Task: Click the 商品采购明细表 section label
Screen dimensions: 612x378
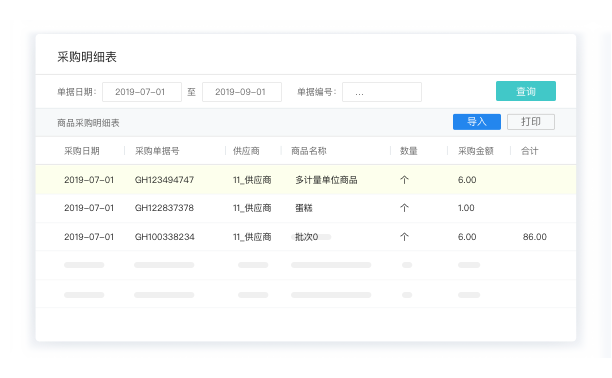Action: pyautogui.click(x=88, y=123)
